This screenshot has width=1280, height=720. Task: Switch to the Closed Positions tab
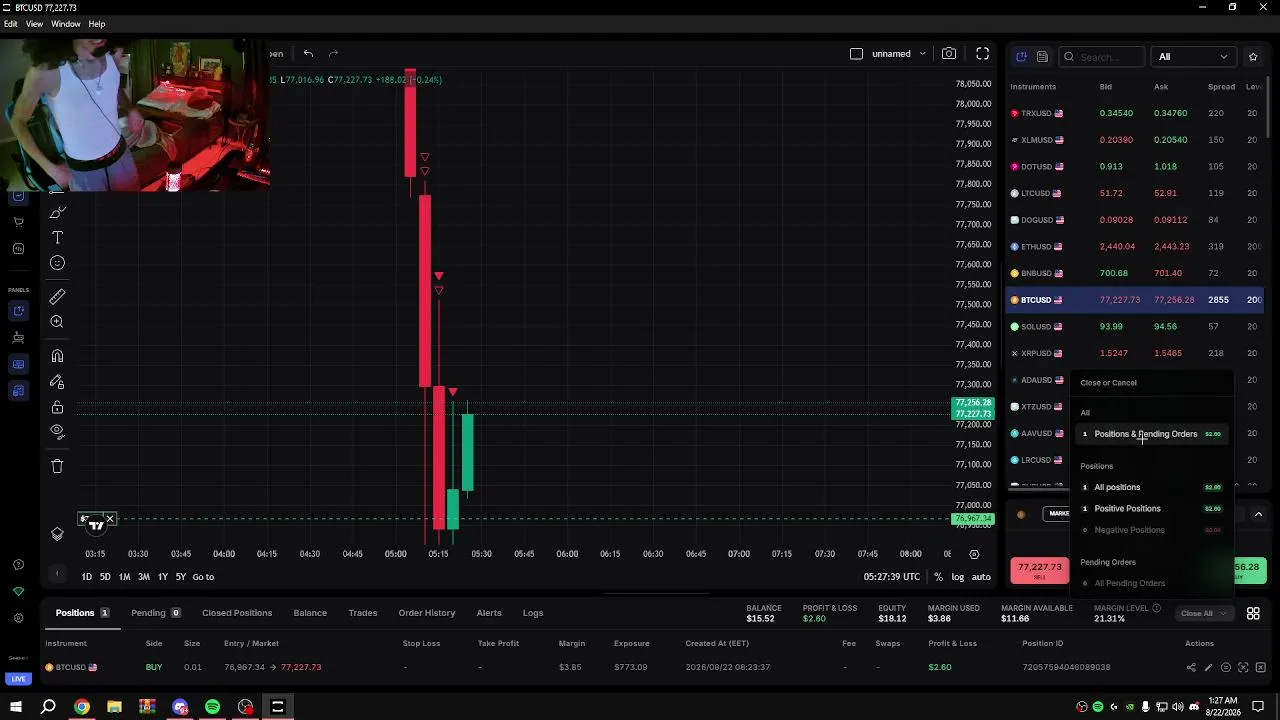(x=237, y=613)
